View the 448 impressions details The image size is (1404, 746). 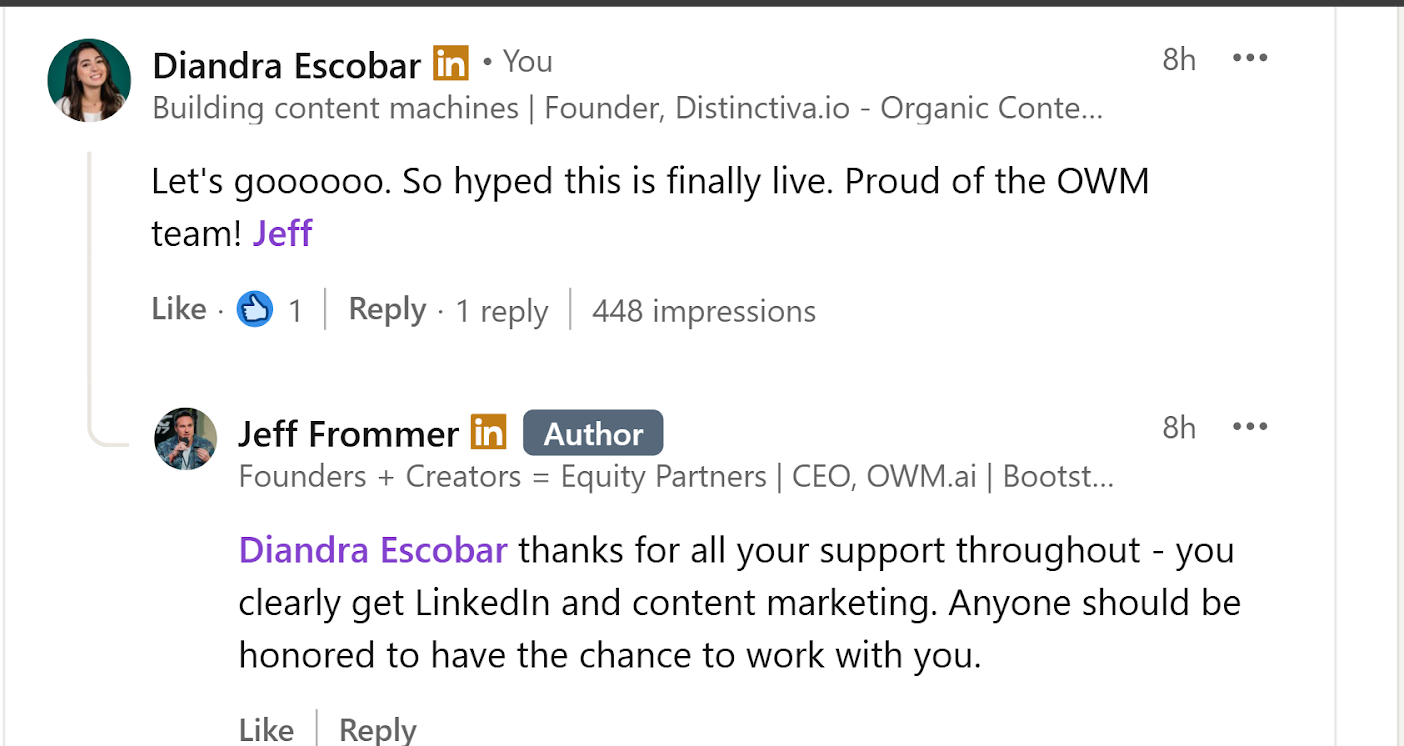pyautogui.click(x=704, y=311)
